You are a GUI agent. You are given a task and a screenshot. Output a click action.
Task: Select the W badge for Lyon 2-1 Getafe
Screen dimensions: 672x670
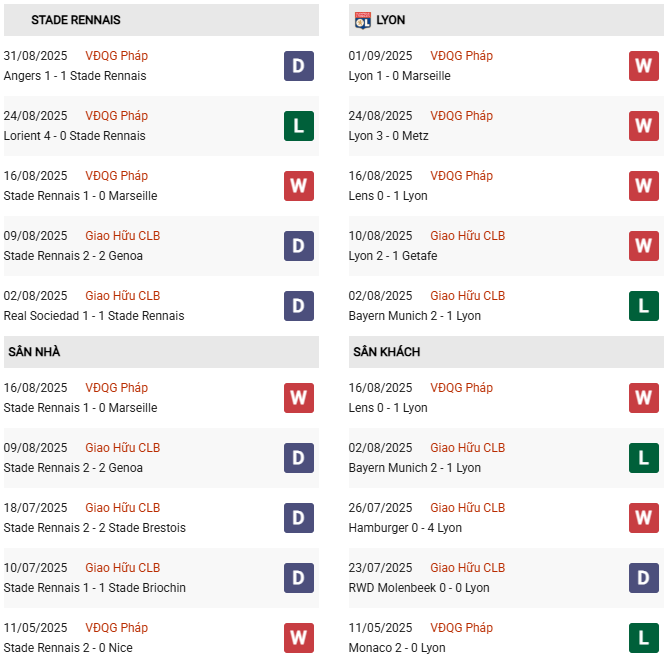click(x=643, y=246)
